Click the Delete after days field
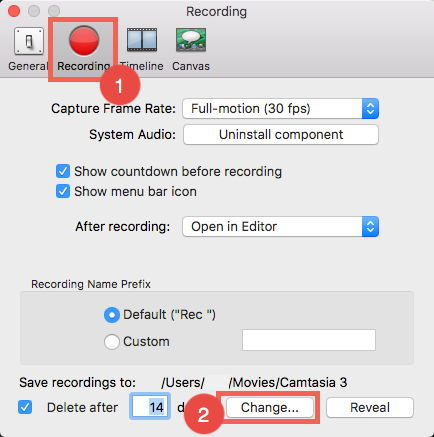 (x=150, y=407)
